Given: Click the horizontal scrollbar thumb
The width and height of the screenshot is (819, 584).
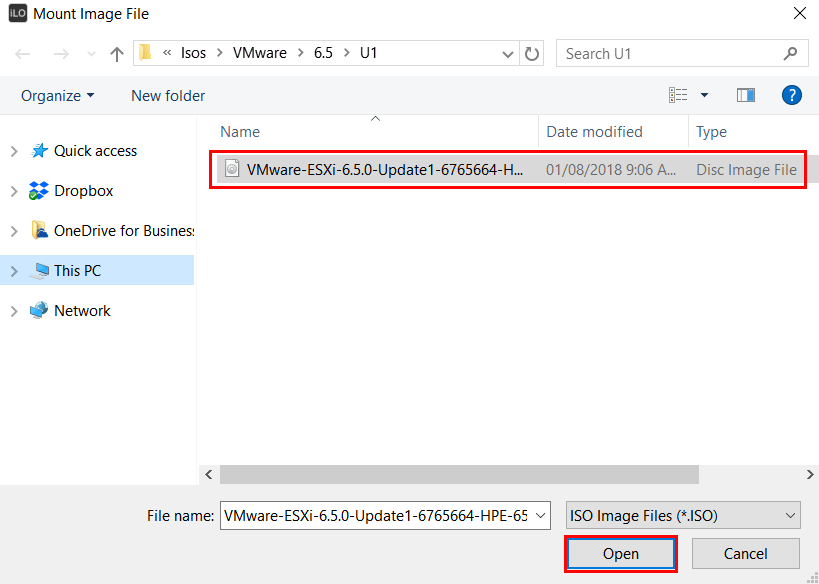Looking at the screenshot, I should (x=459, y=474).
